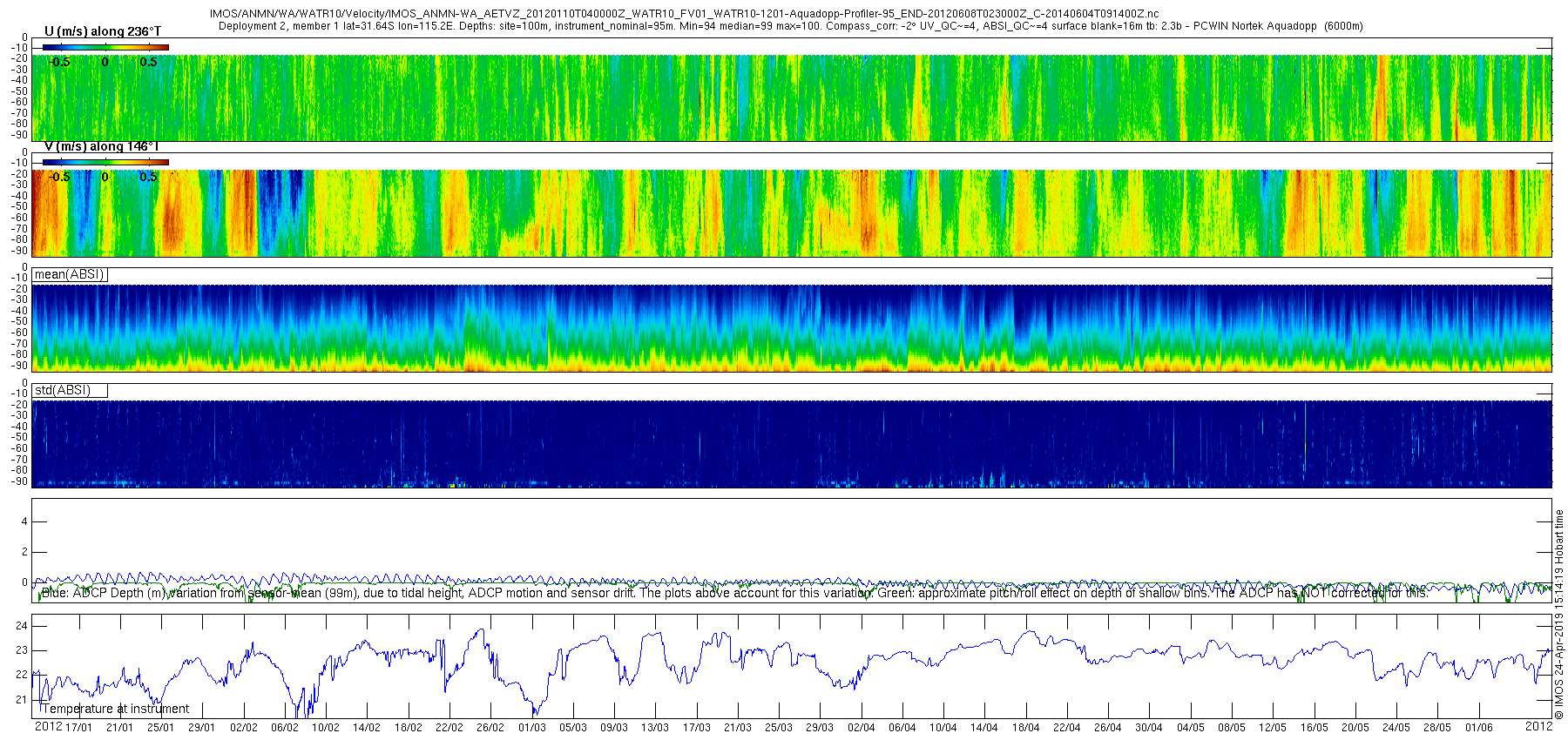This screenshot has height=740, width=1568.
Task: Click the 09/03 date tick label
Action: pos(613,728)
